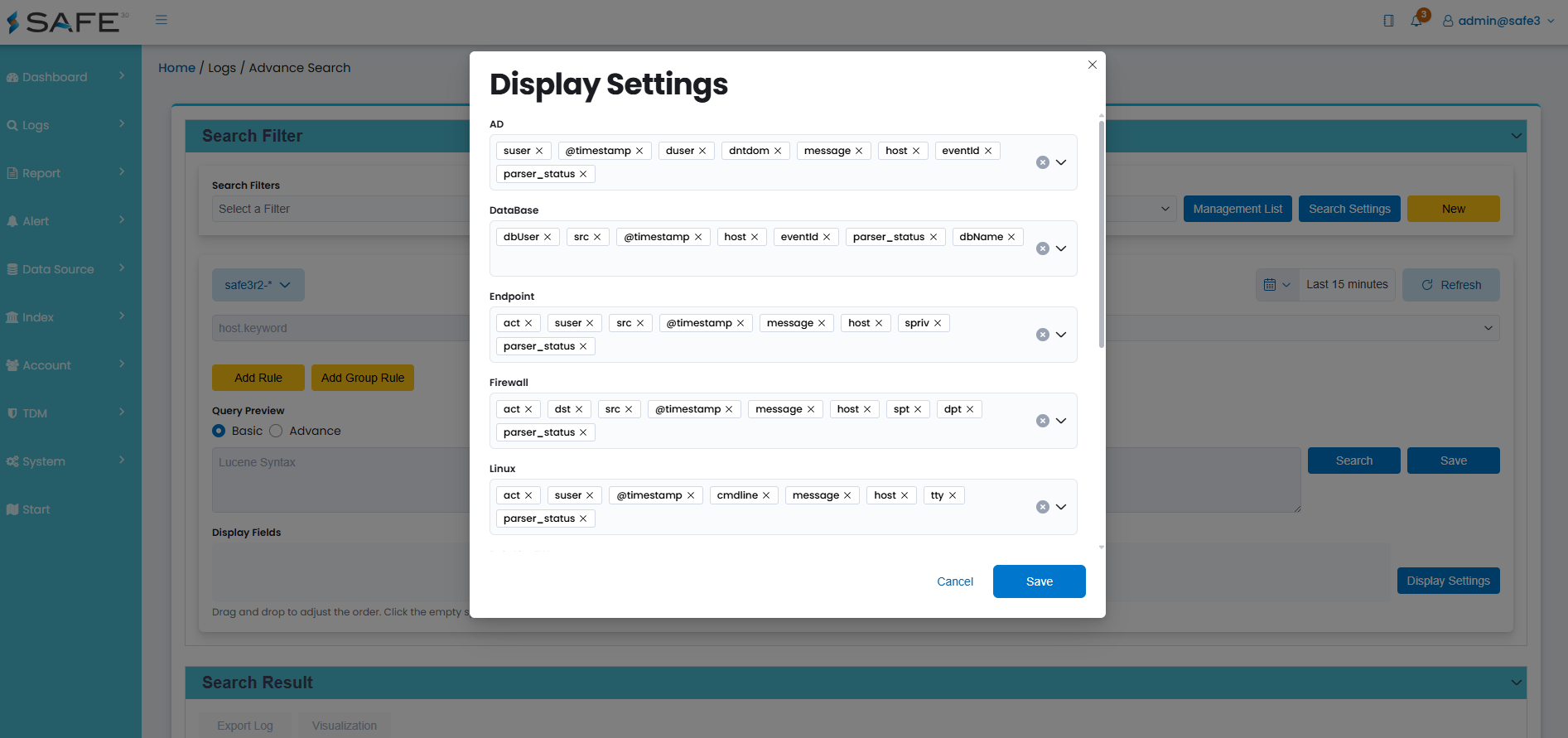Select the Advance query preview option
This screenshot has width=1568, height=738.
(x=276, y=431)
